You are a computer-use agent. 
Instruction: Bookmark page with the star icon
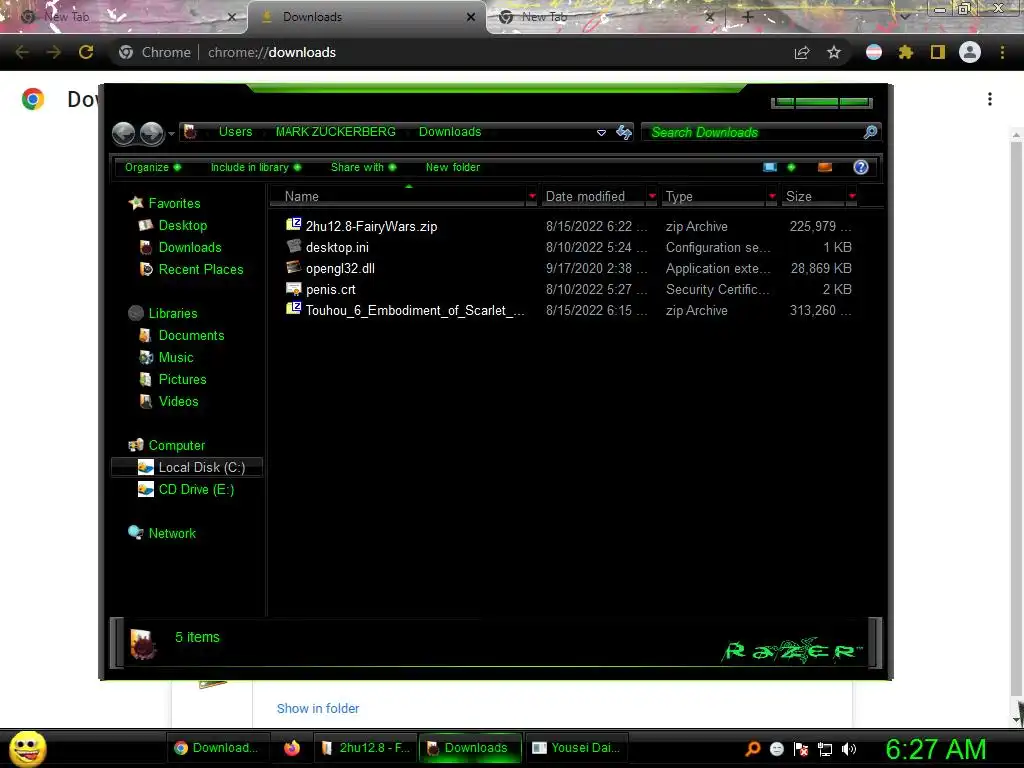[x=834, y=52]
